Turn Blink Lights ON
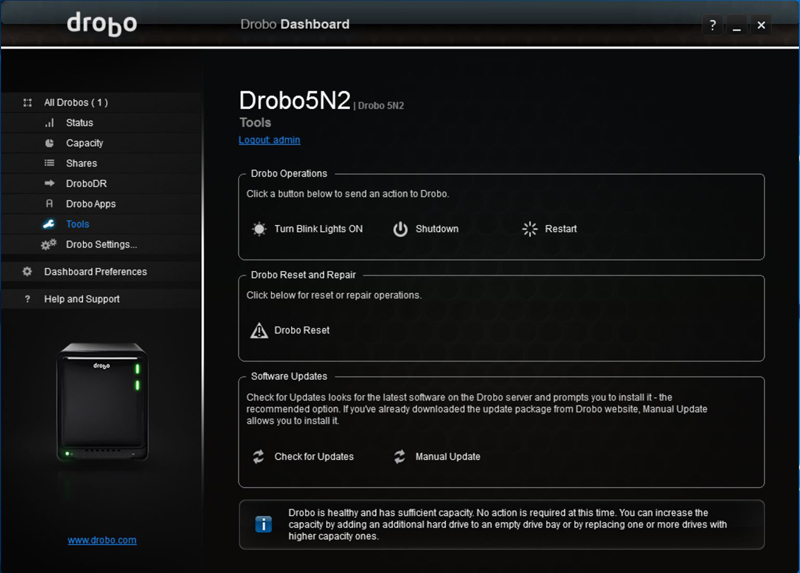 point(318,229)
